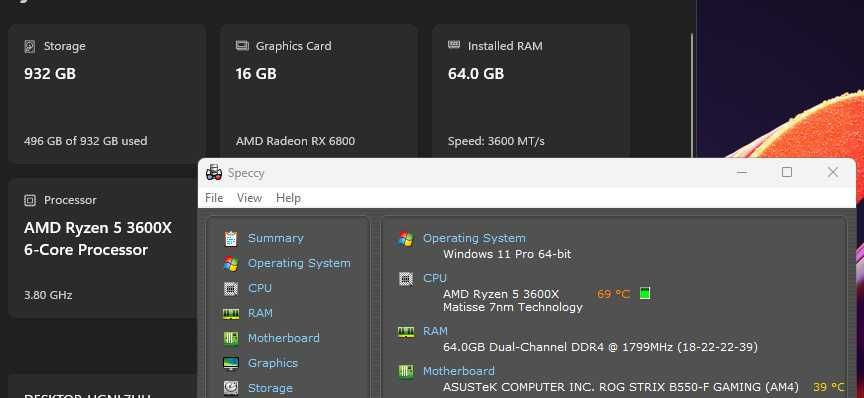
Task: Click the Summary clipboard icon
Action: coord(231,238)
